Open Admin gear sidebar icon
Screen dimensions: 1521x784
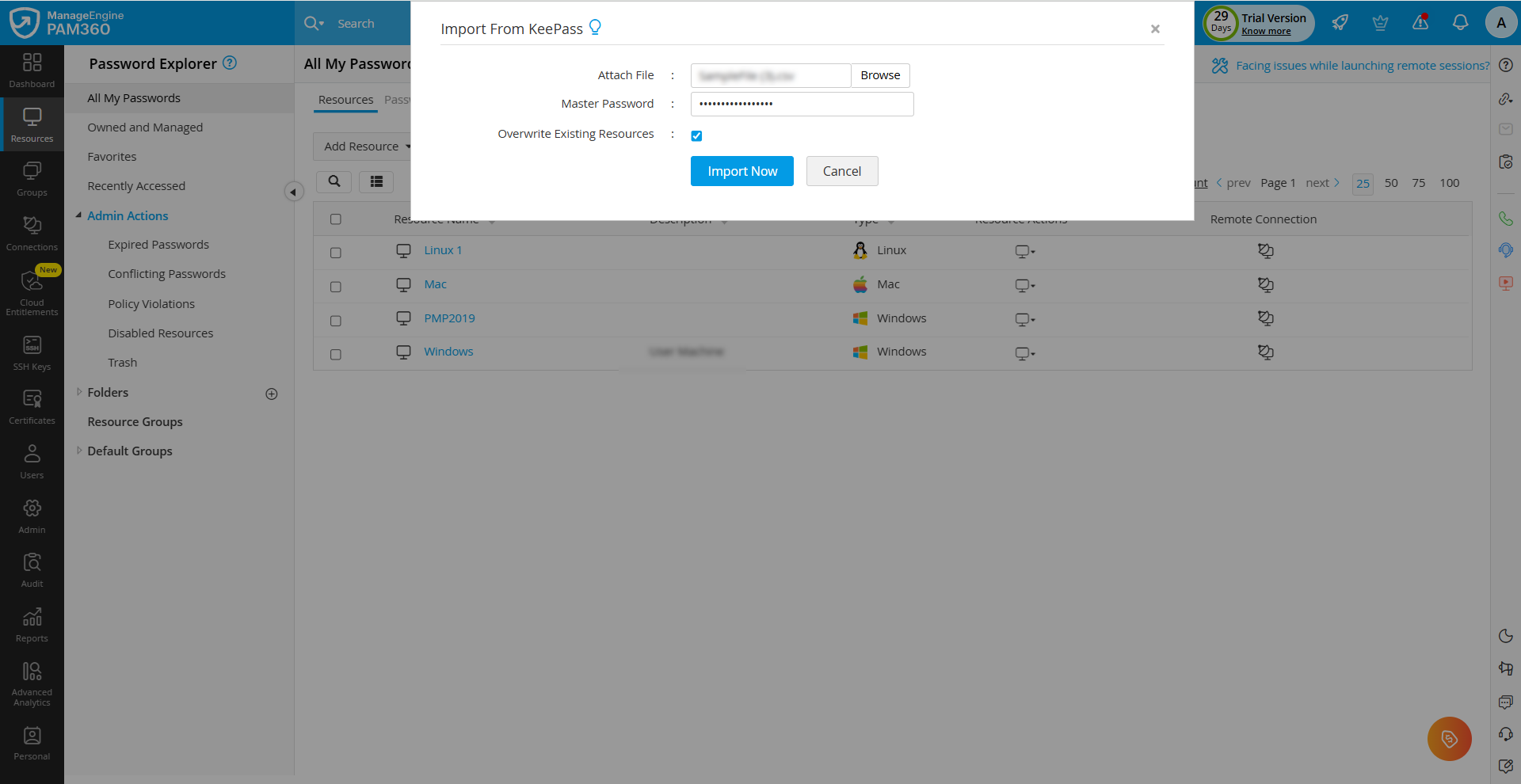tap(32, 516)
